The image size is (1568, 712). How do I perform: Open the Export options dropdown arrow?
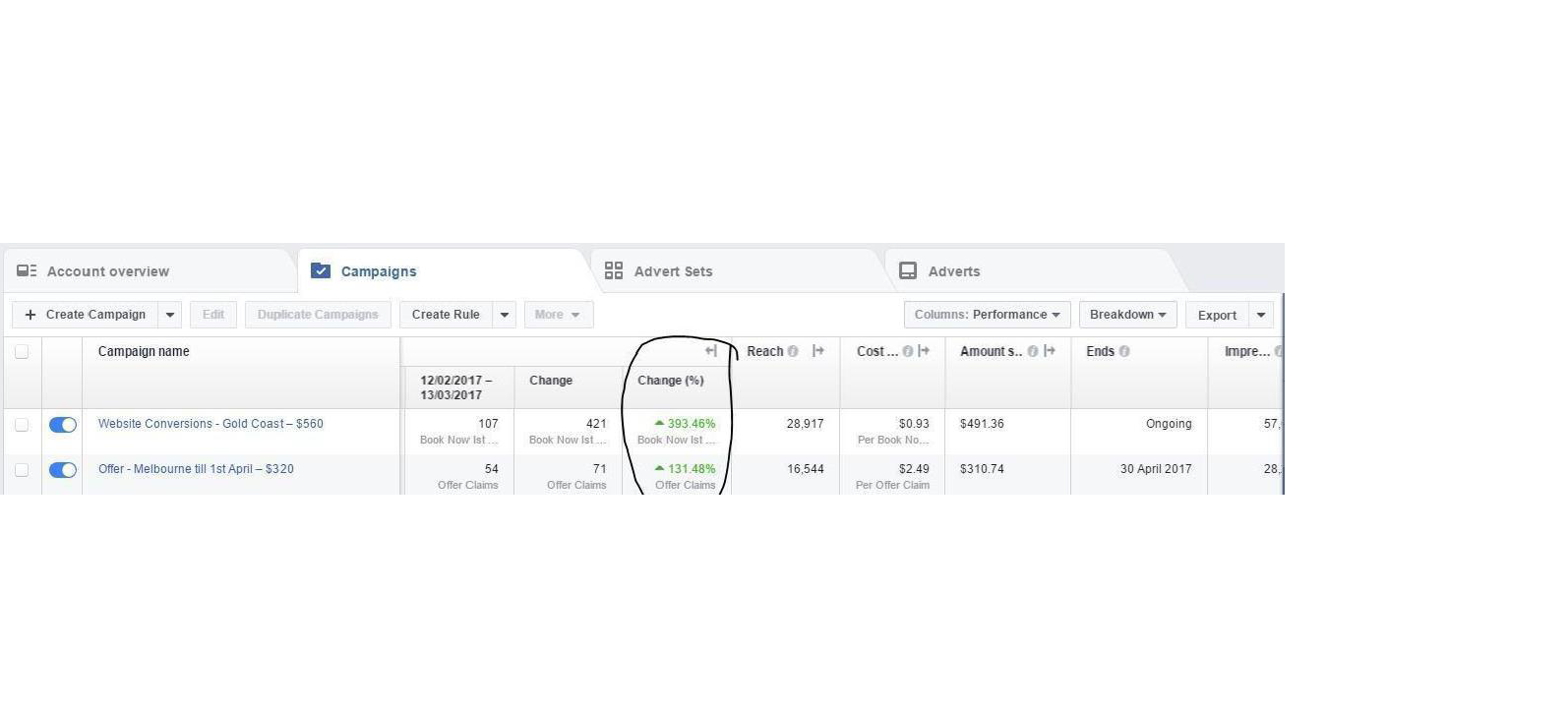1261,315
